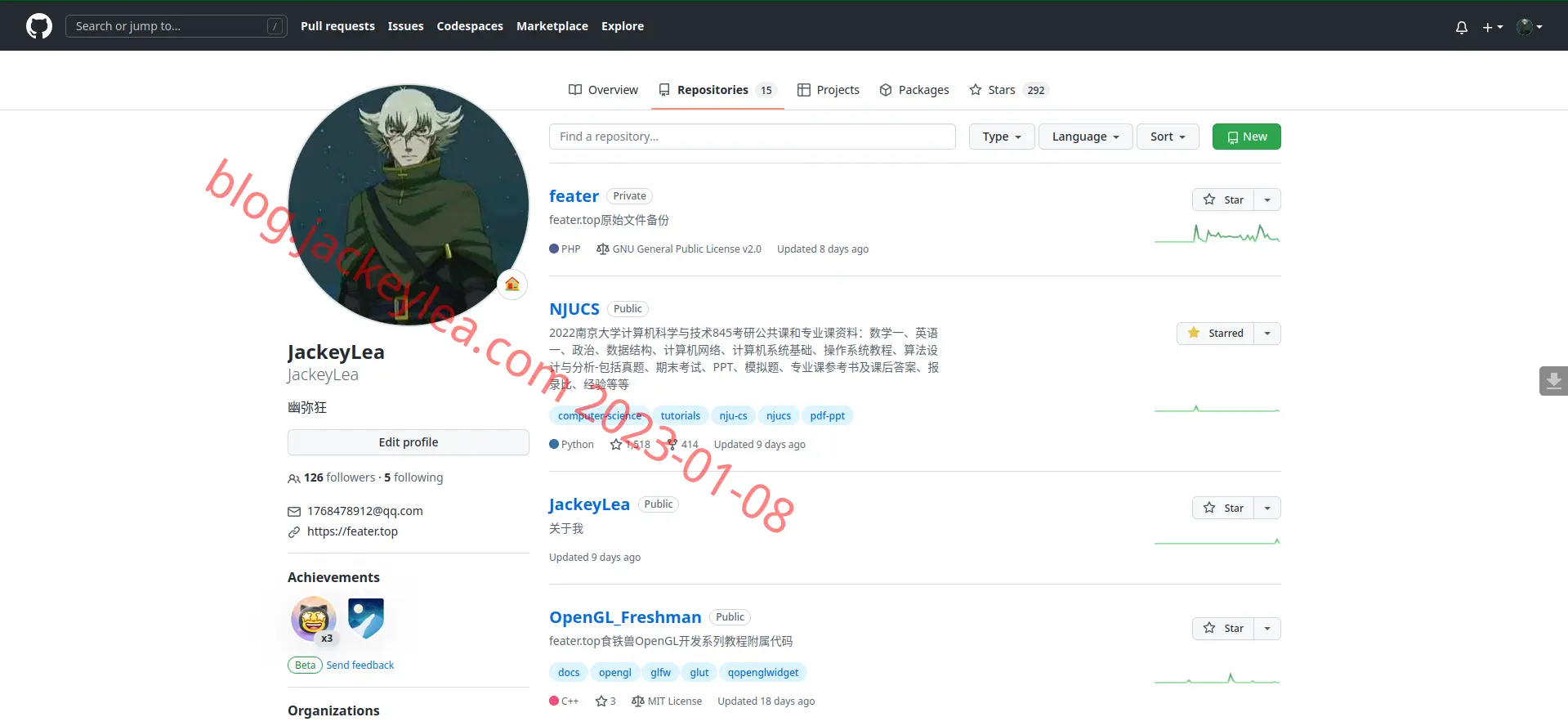Click the Starstruck achievement badge
This screenshot has height=726, width=1568.
[314, 618]
